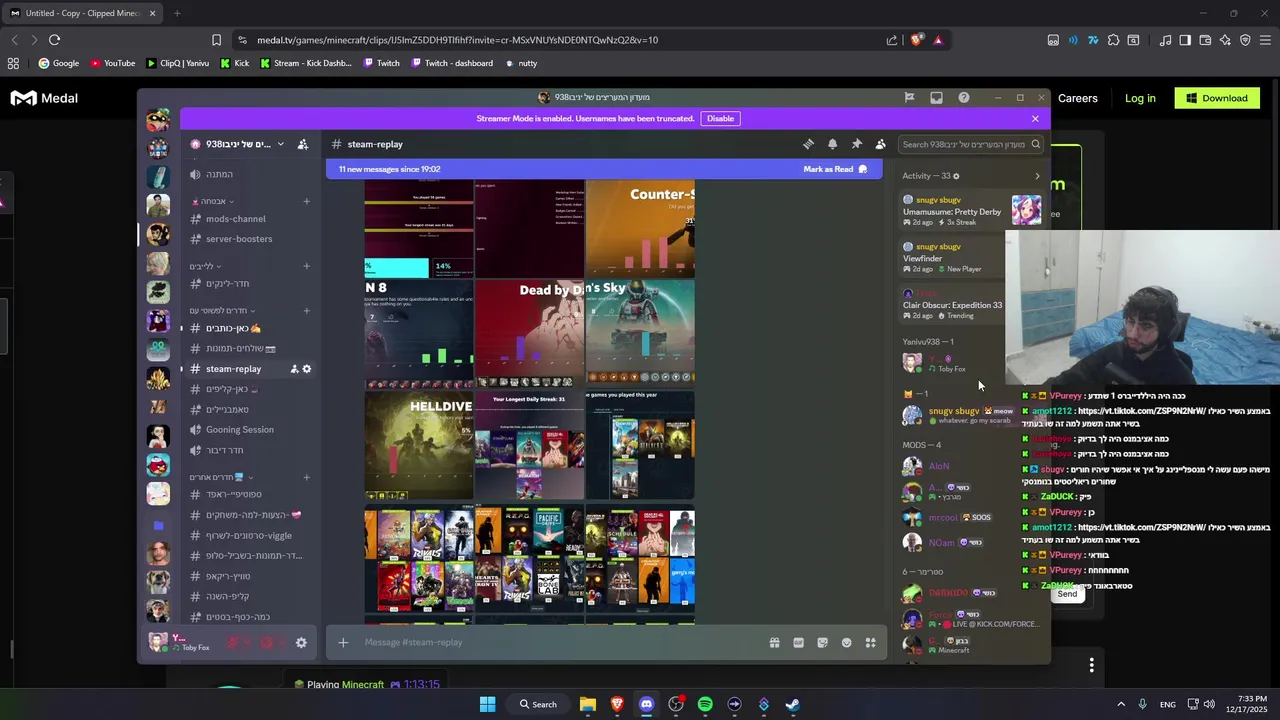Open the emoji picker in message bar
1280x720 pixels.
click(846, 643)
